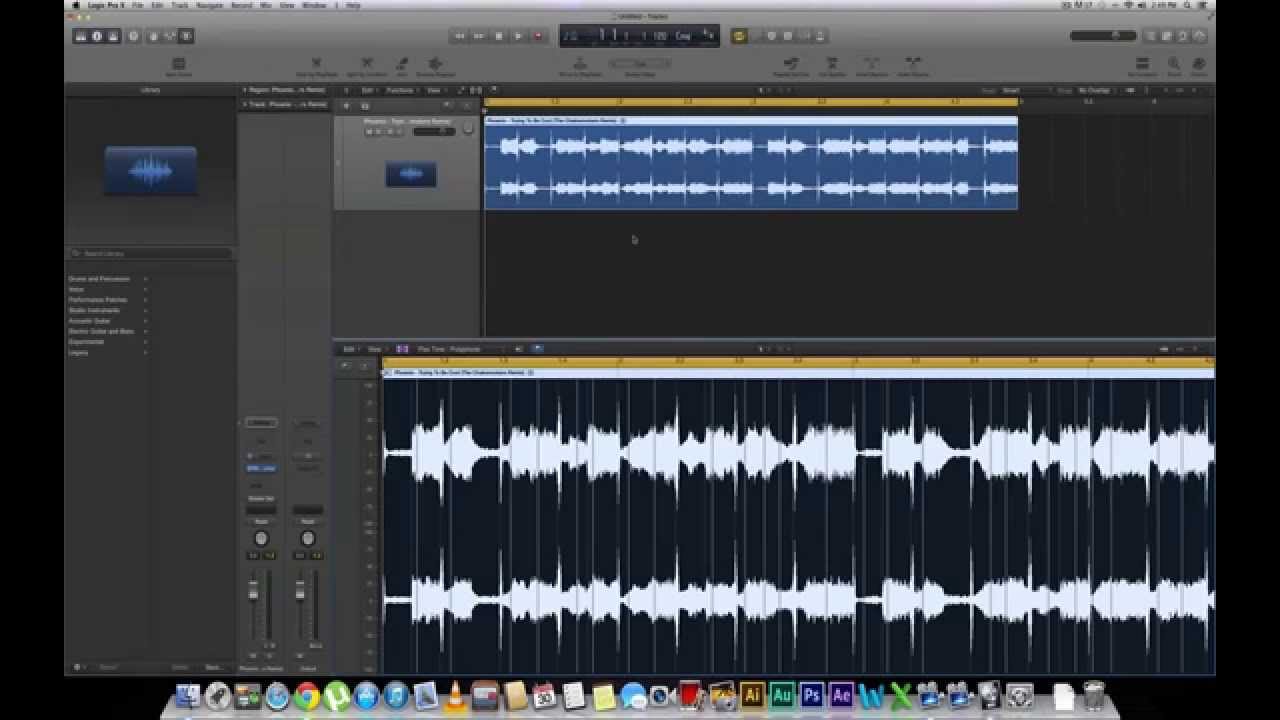1280x720 pixels.
Task: Click Split by Locators toolbar icon
Action: pos(367,66)
